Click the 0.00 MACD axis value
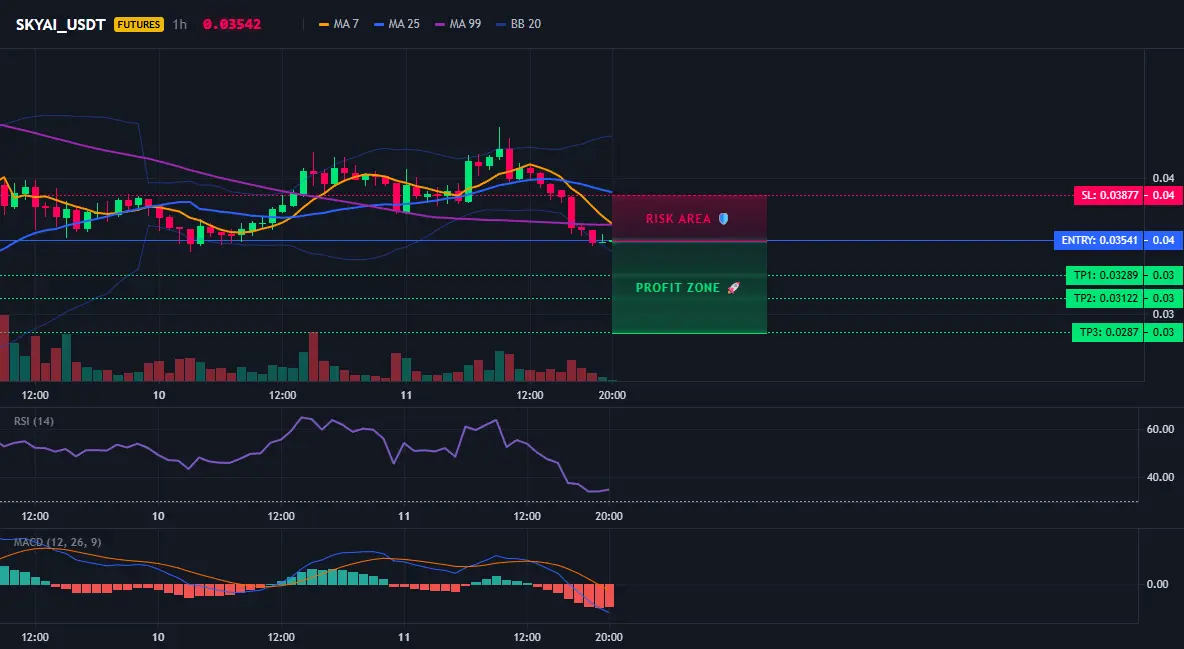Viewport: 1184px width, 649px height. pyautogui.click(x=1157, y=584)
